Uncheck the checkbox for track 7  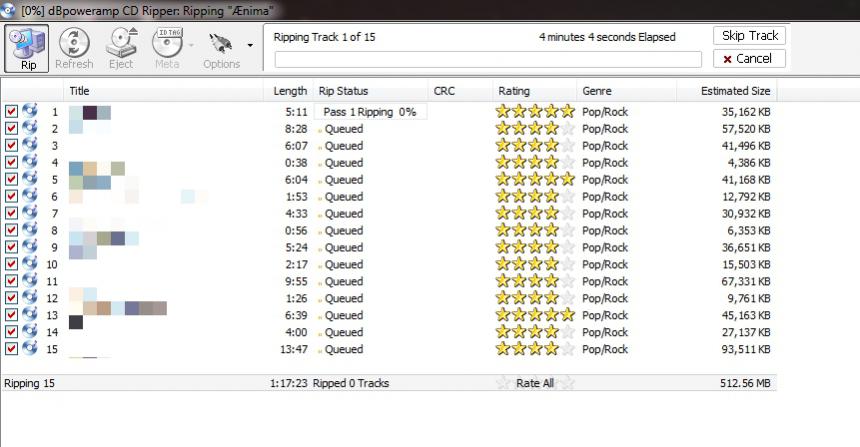[11, 214]
